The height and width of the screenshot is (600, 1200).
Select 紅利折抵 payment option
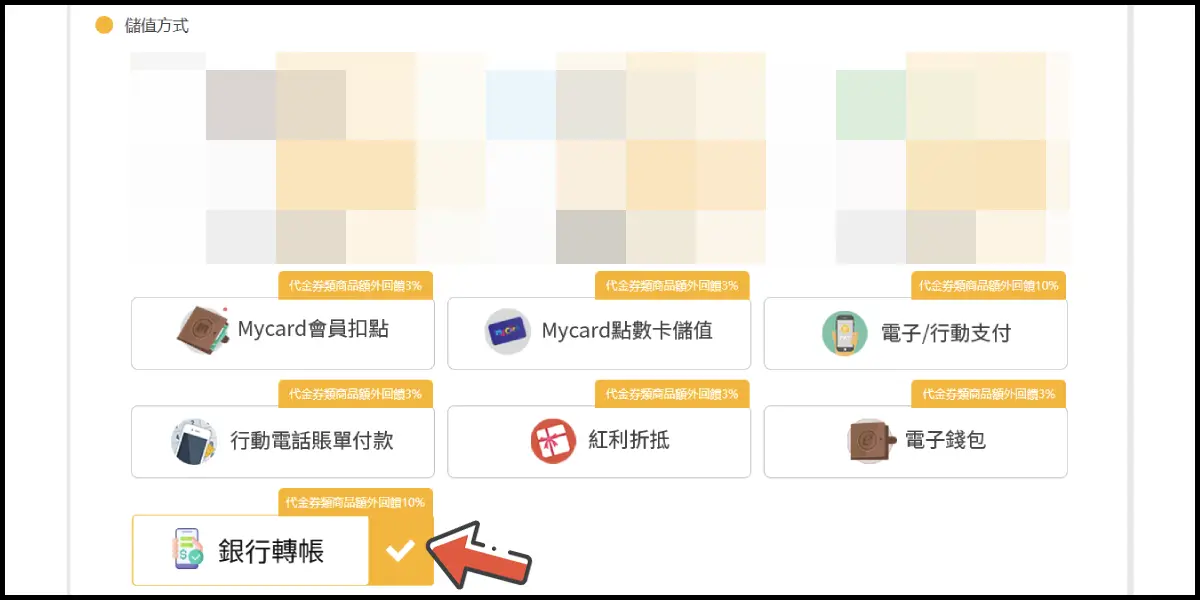(599, 441)
